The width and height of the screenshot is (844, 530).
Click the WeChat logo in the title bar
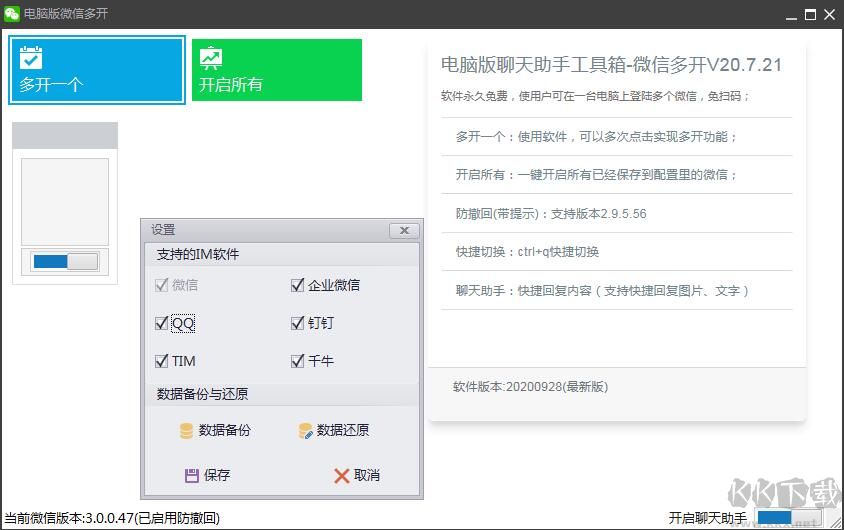tap(12, 14)
